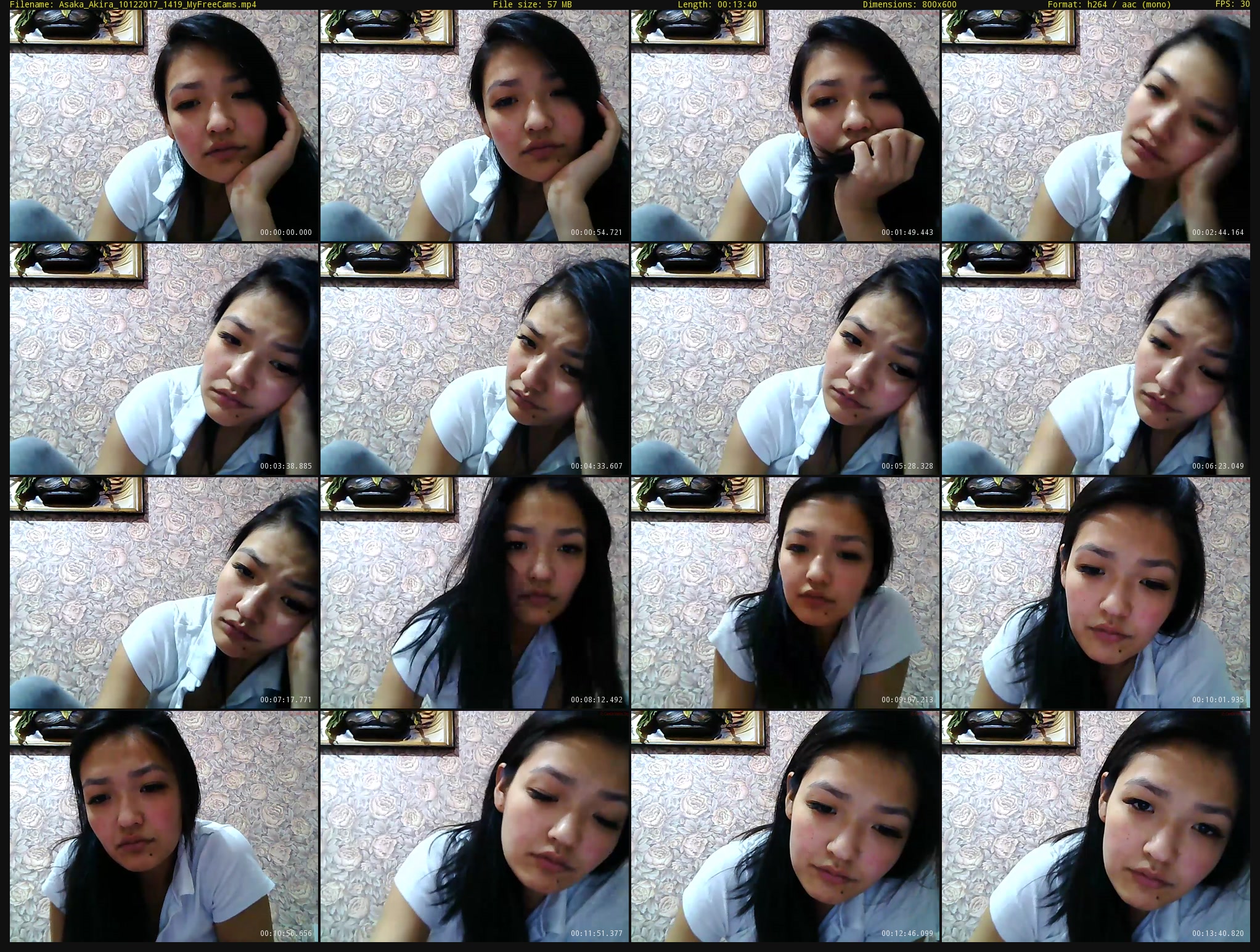Click the thumbnail at 00:02:44.164
1260x952 pixels.
pyautogui.click(x=1096, y=125)
